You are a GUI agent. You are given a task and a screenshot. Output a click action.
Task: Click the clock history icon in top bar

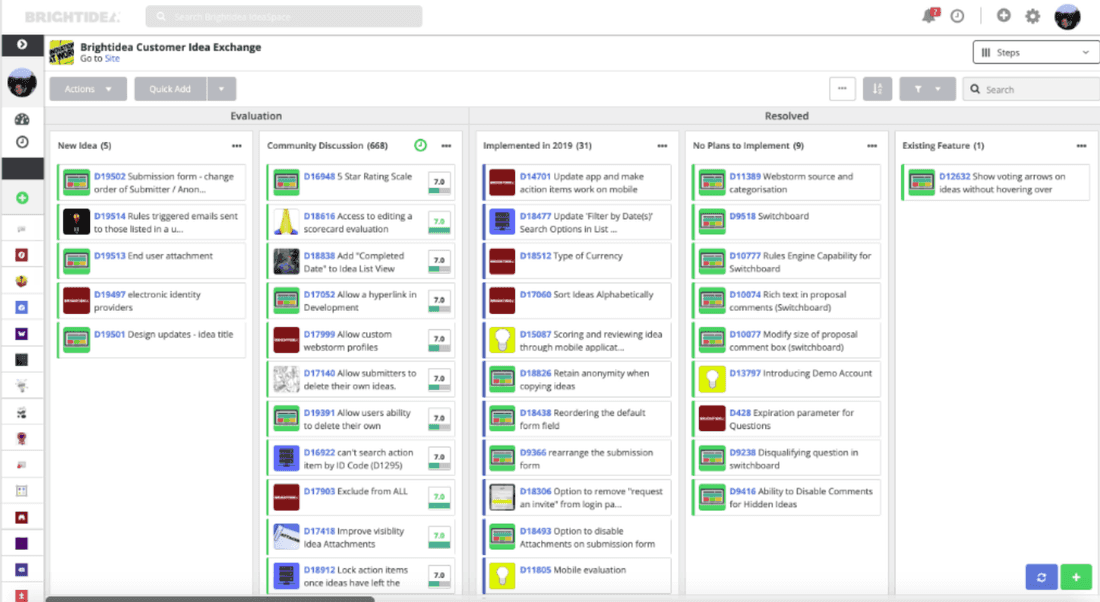tap(957, 16)
